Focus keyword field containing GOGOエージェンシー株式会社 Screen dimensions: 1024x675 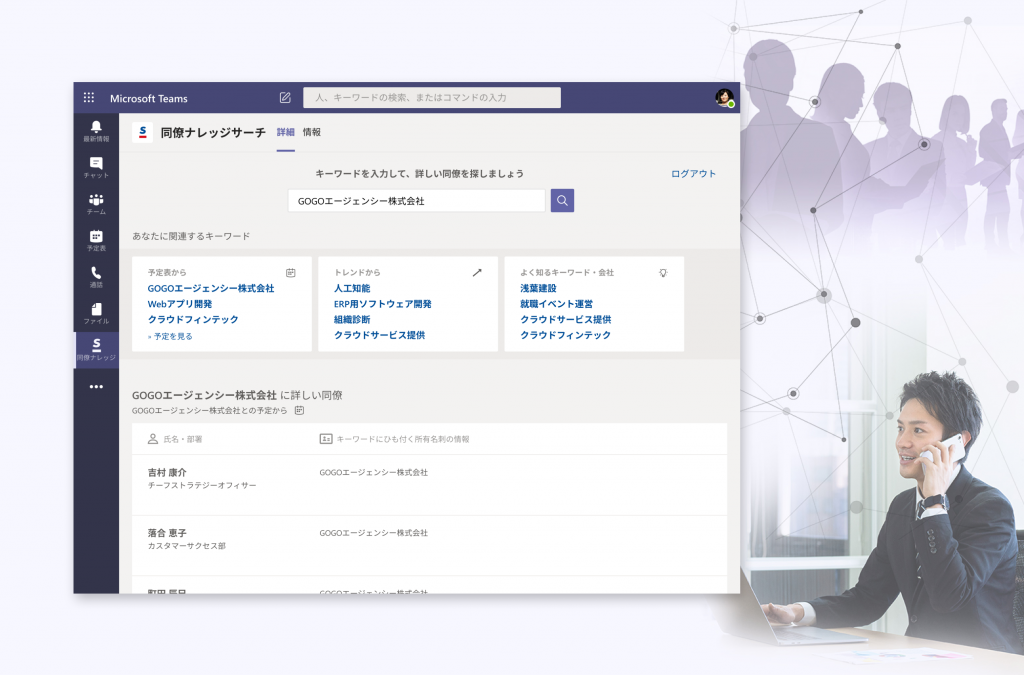click(x=417, y=200)
